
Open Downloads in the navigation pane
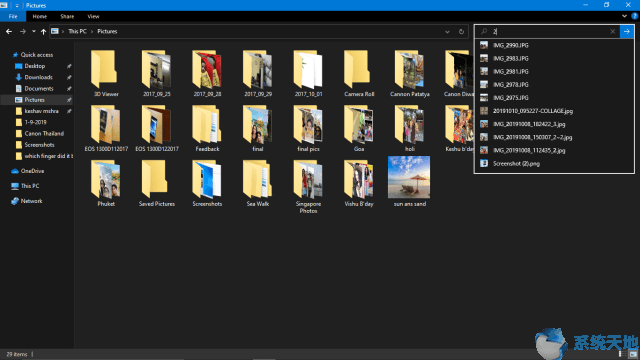coord(38,77)
